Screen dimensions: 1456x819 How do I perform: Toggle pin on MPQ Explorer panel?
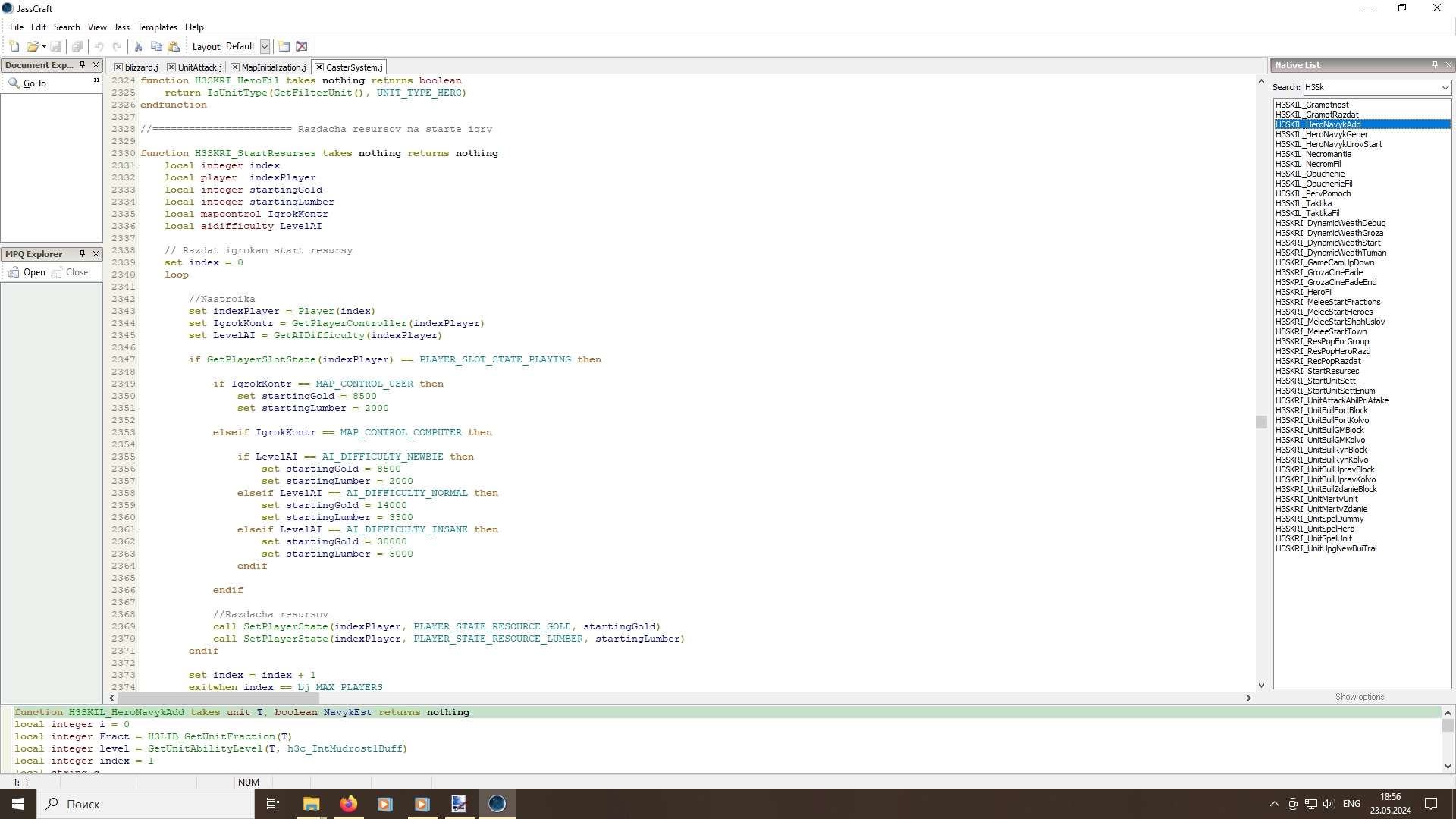tap(83, 254)
